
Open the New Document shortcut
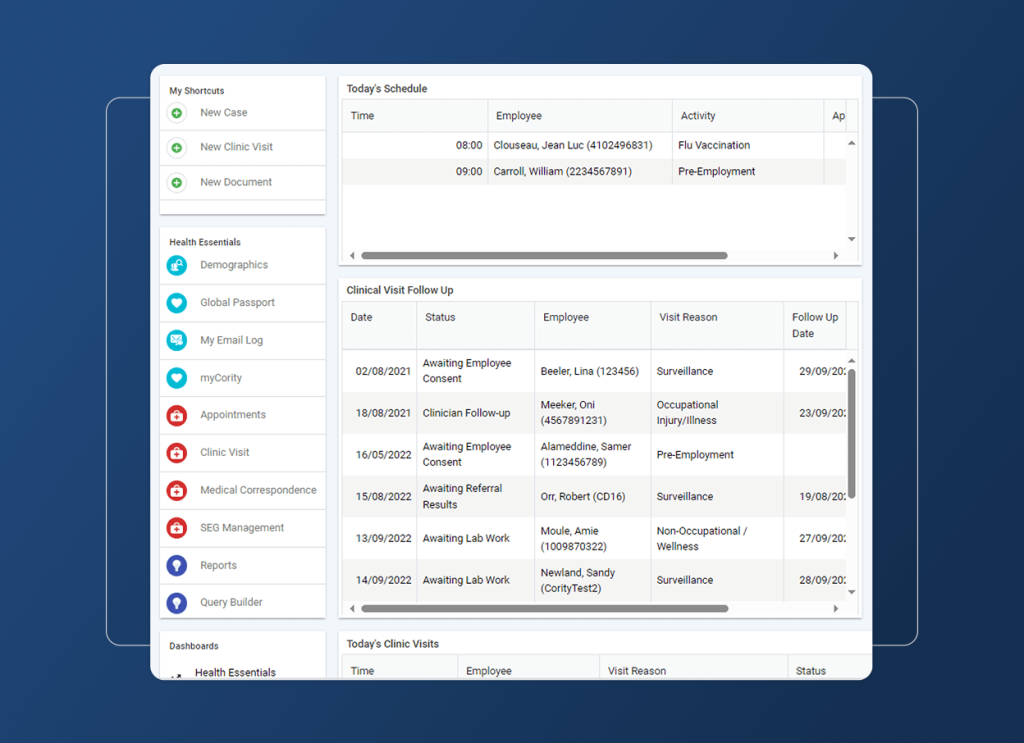pyautogui.click(x=238, y=182)
